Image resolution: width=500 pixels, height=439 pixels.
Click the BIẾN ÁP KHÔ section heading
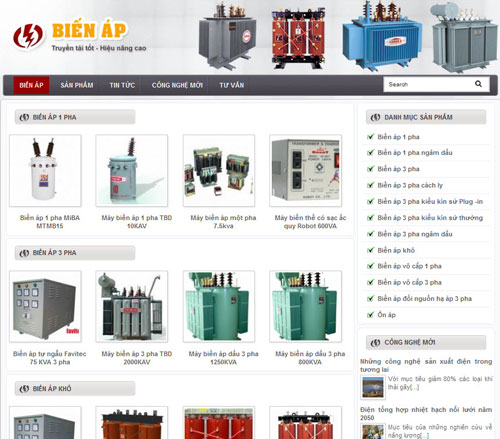pos(52,389)
